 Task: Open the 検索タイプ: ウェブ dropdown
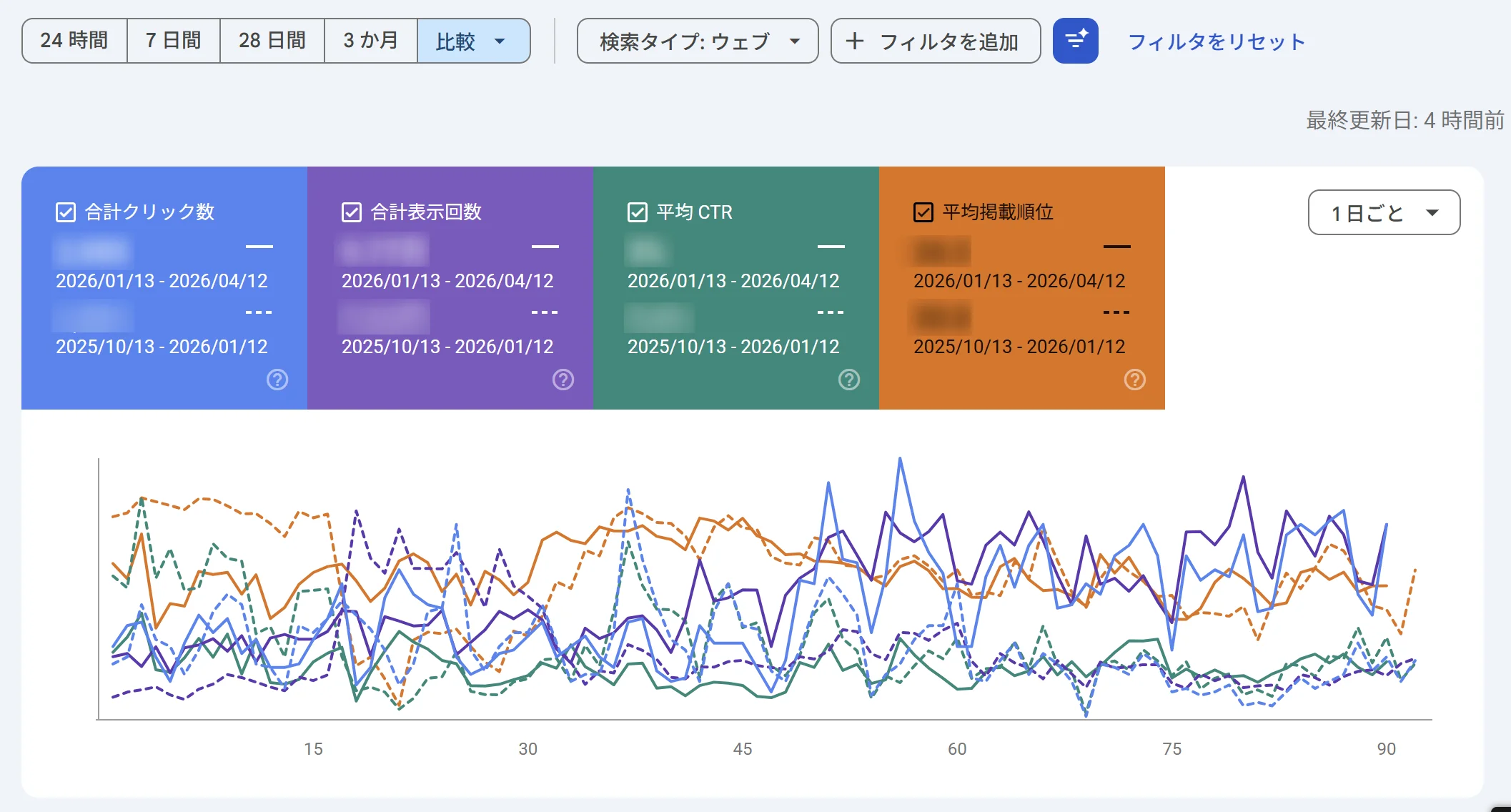point(697,41)
